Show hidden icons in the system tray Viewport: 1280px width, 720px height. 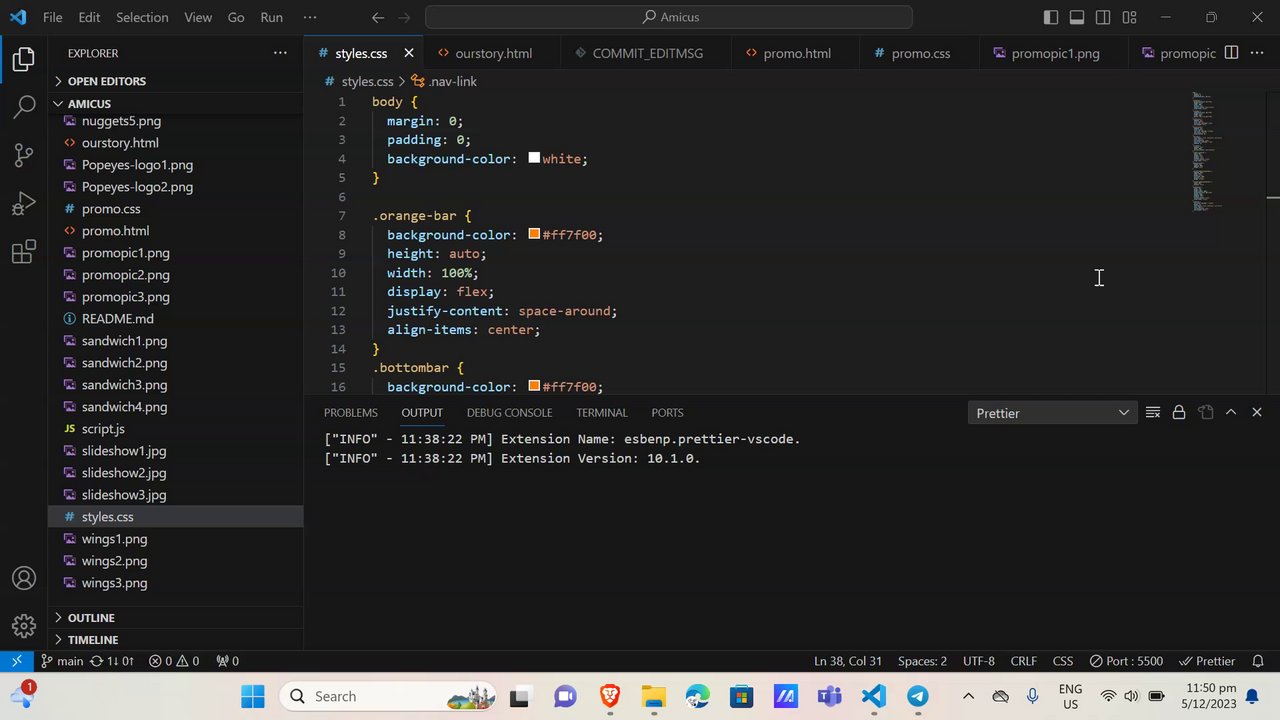(968, 696)
